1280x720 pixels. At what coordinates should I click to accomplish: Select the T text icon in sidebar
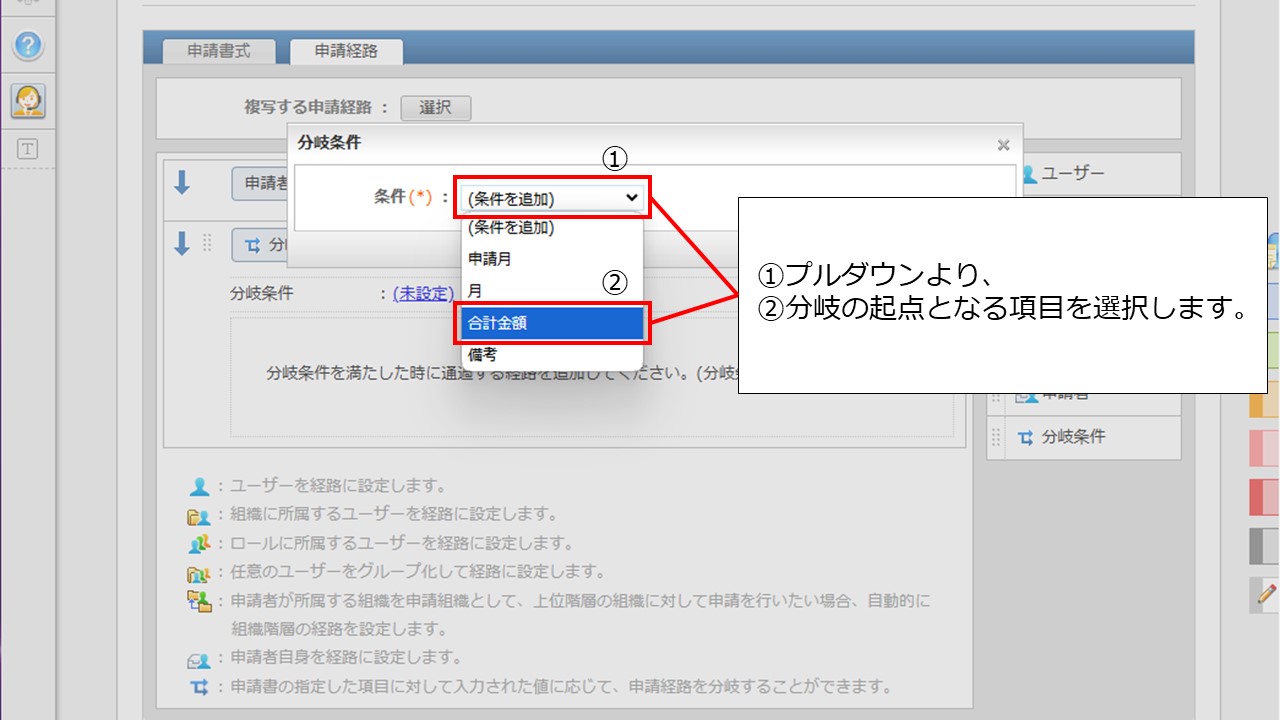[x=28, y=149]
